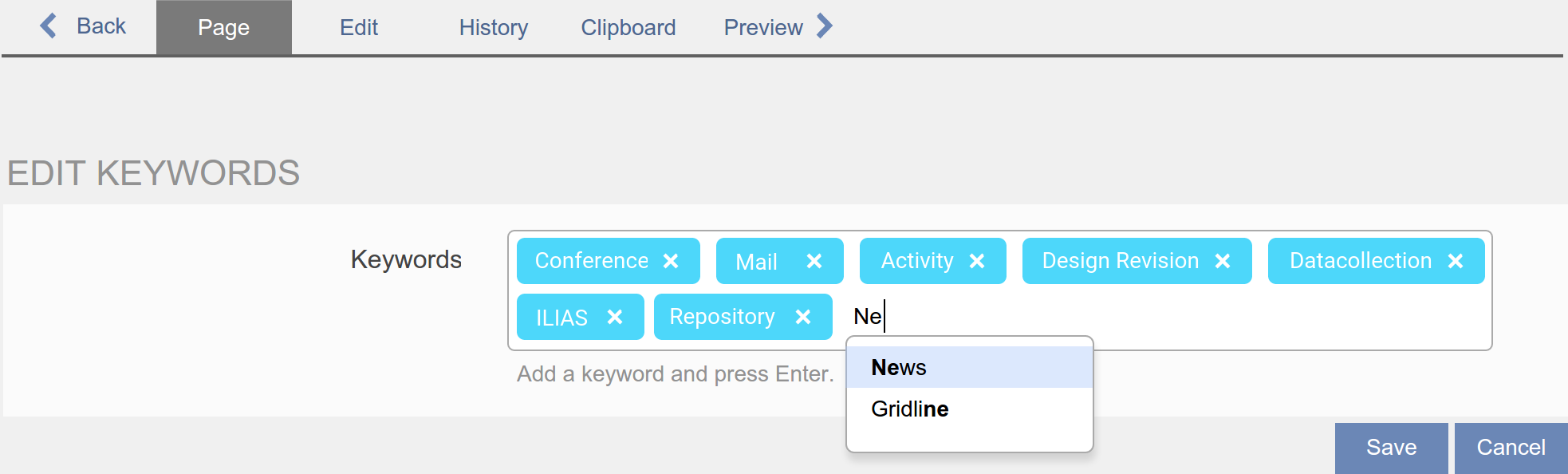Viewport: 1568px width, 474px height.
Task: Select News from autocomplete suggestions
Action: pyautogui.click(x=899, y=368)
